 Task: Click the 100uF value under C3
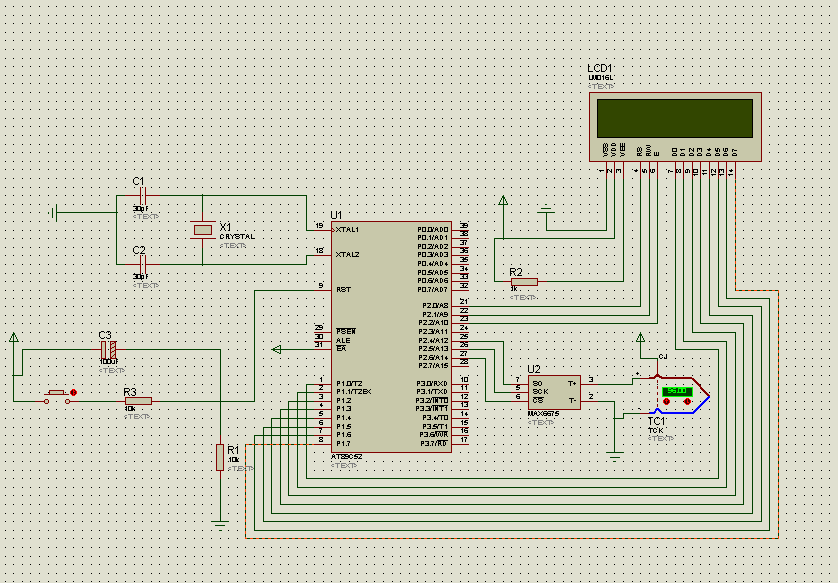pos(108,362)
